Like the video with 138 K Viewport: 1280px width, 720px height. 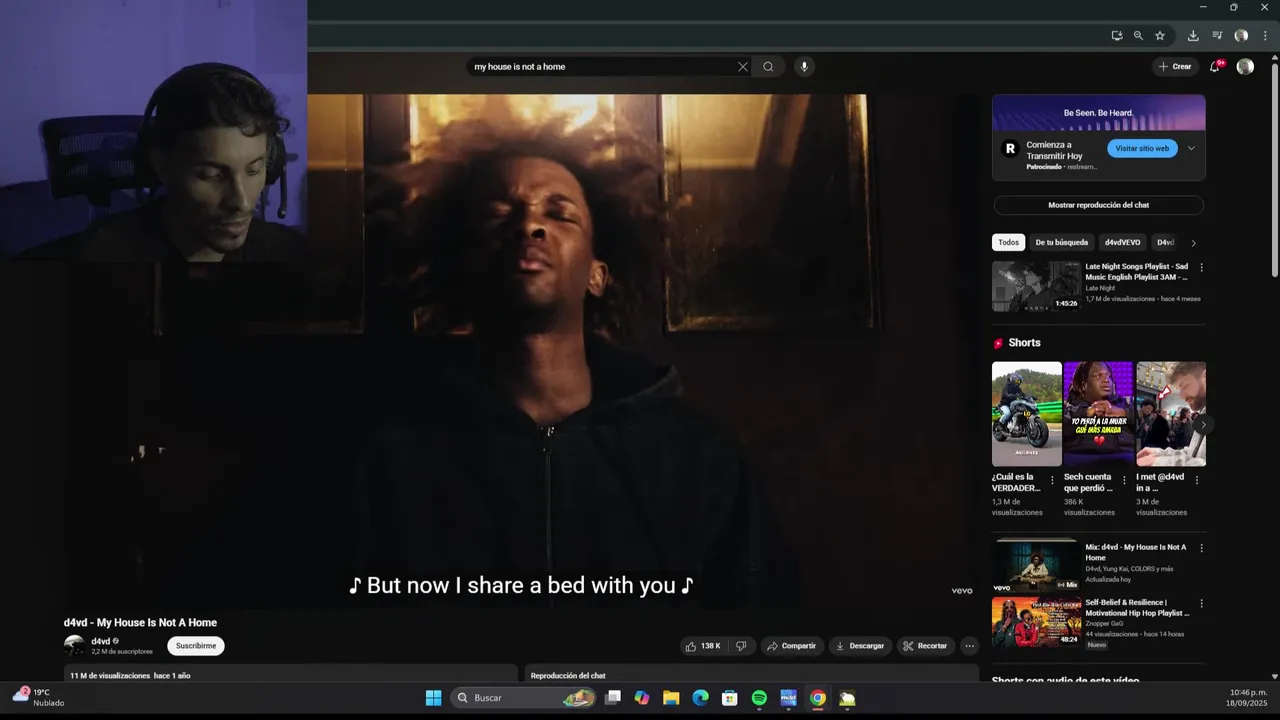pyautogui.click(x=703, y=646)
